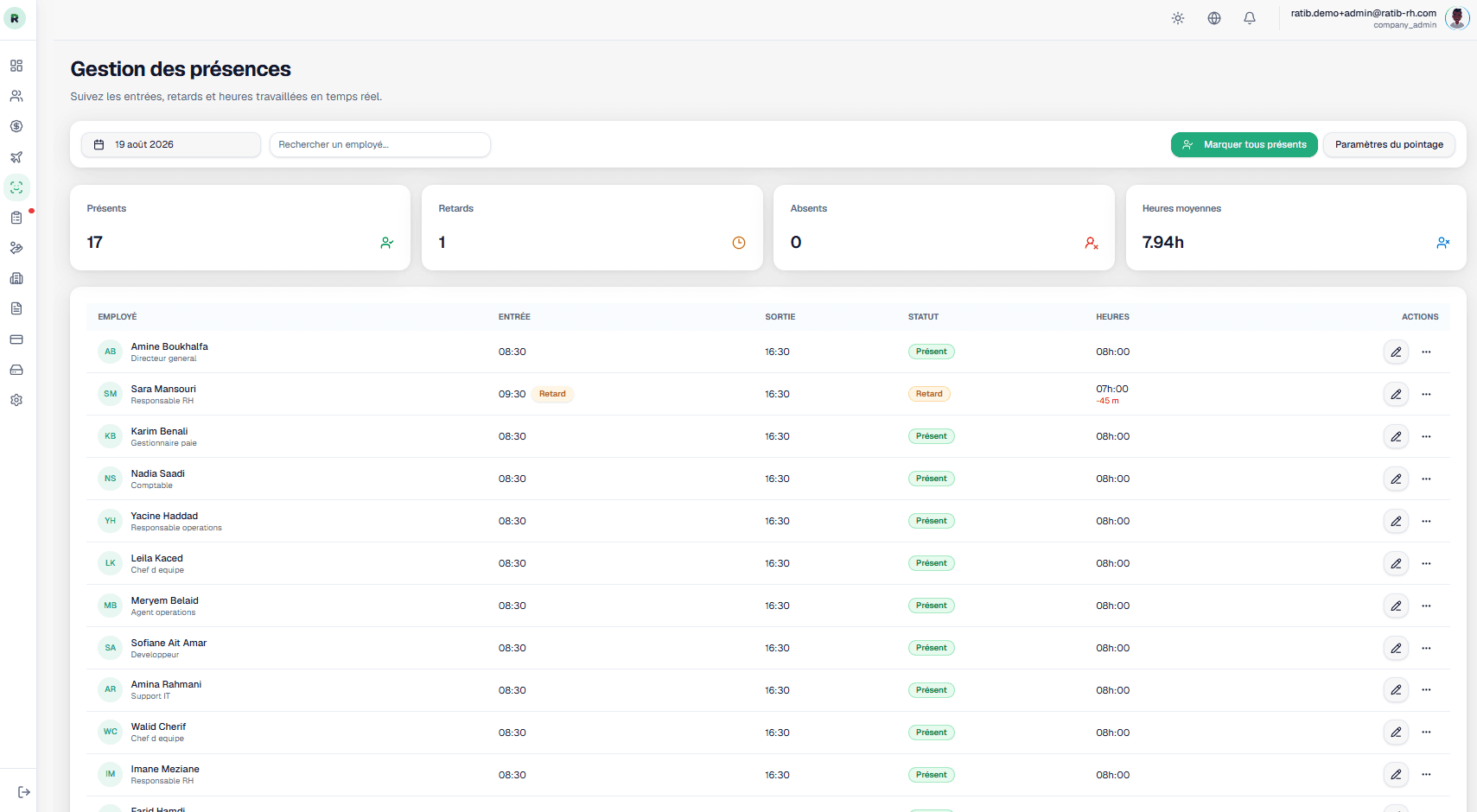
Task: Open more actions menu for Walid Cherif
Action: [1426, 732]
